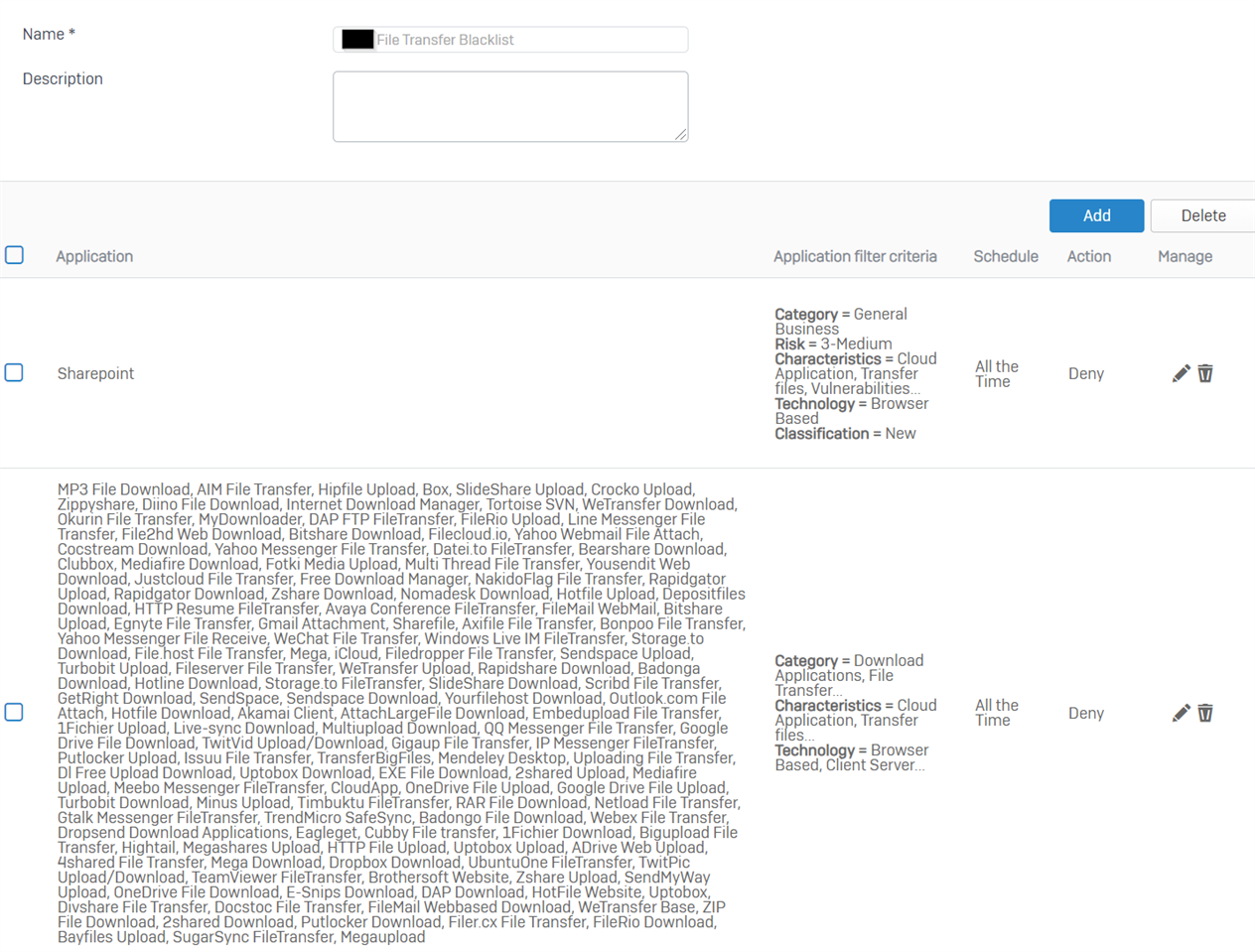Viewport: 1255px width, 952px height.
Task: Select the Sharepoint application name
Action: click(95, 373)
